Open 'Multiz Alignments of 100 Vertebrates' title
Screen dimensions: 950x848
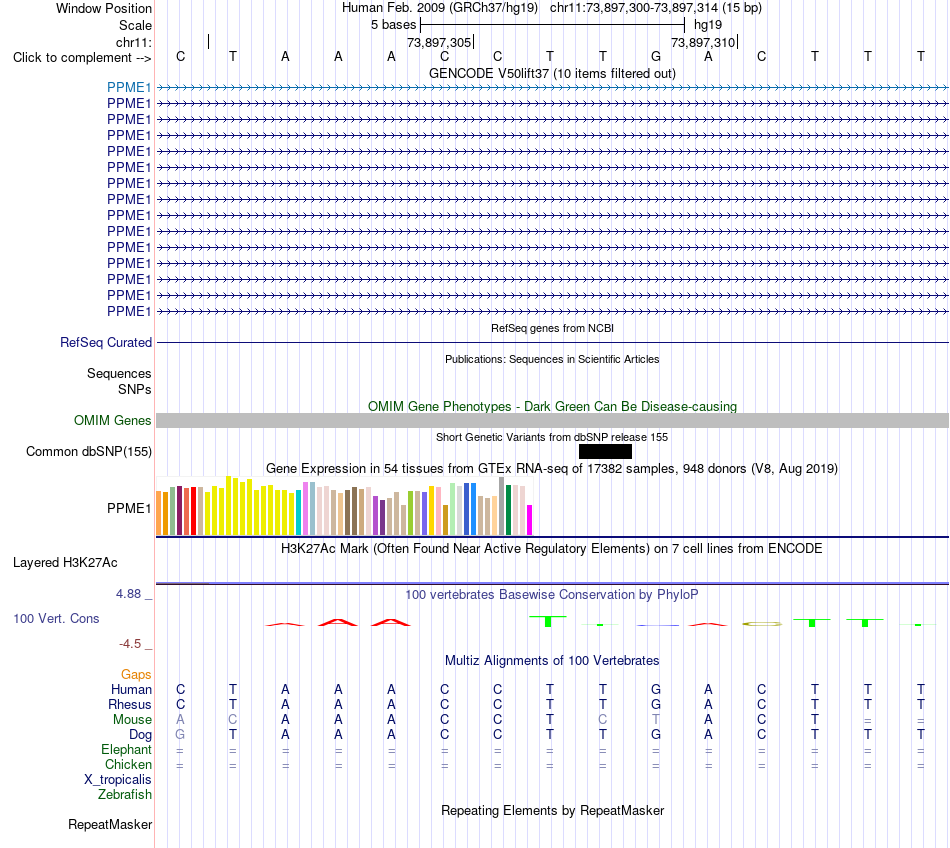pyautogui.click(x=552, y=661)
